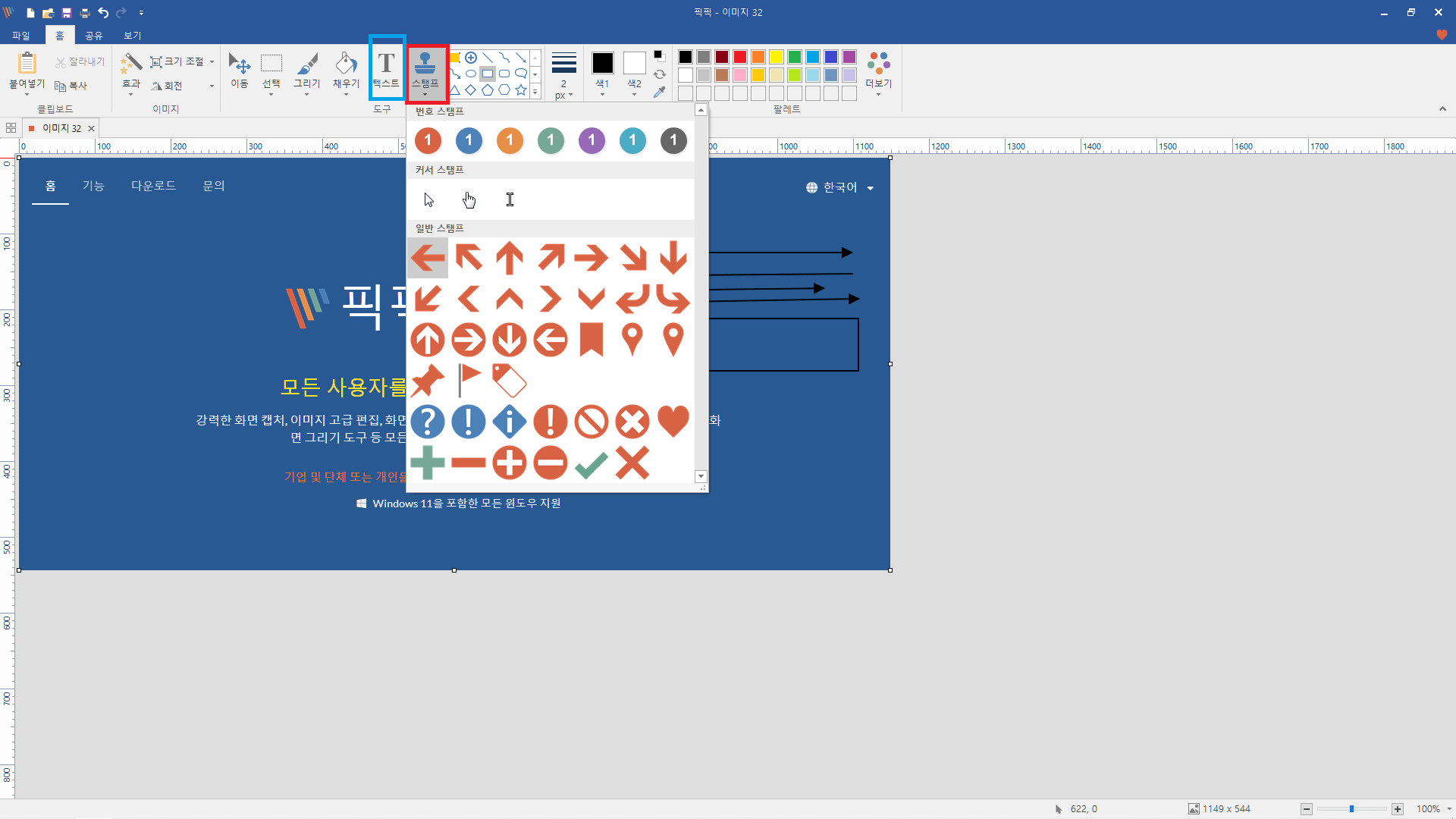Pick the purple number stamp

pyautogui.click(x=591, y=140)
